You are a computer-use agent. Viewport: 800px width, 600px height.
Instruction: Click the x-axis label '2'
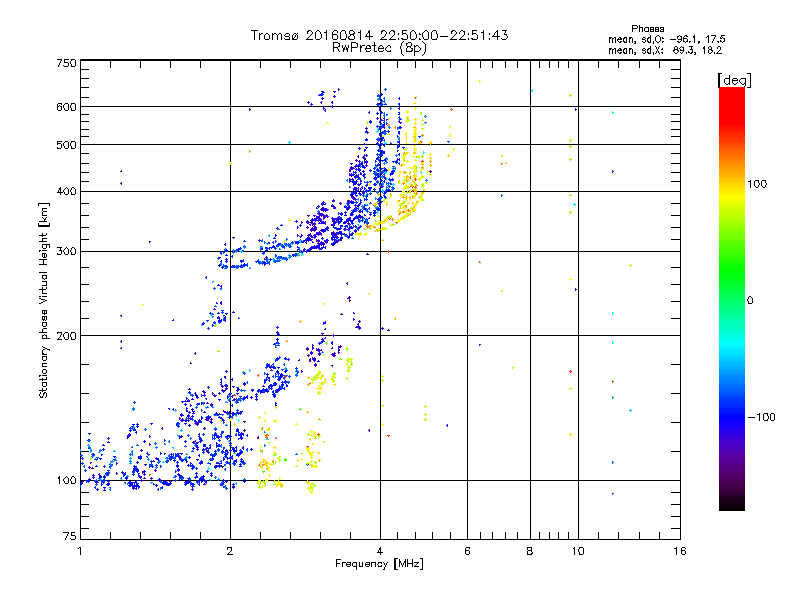click(x=230, y=551)
